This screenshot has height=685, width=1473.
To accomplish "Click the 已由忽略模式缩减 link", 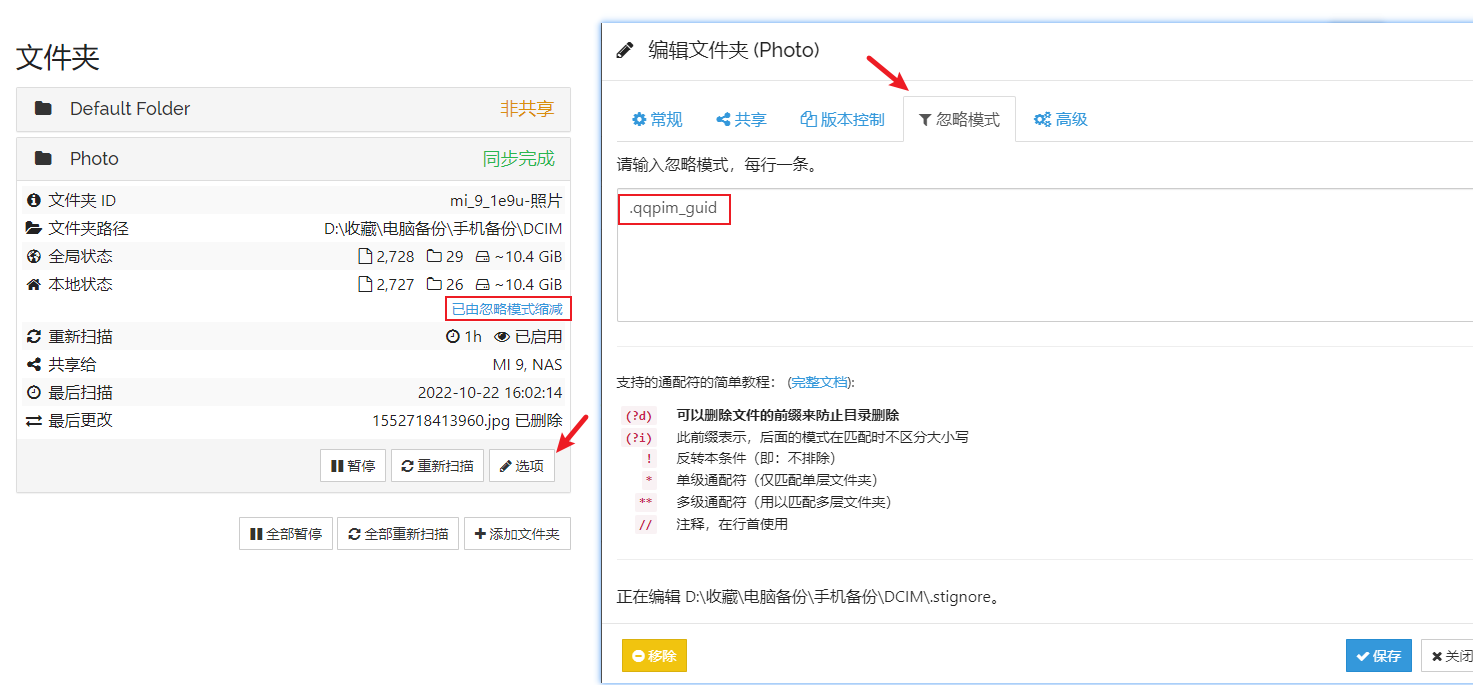I will click(507, 310).
